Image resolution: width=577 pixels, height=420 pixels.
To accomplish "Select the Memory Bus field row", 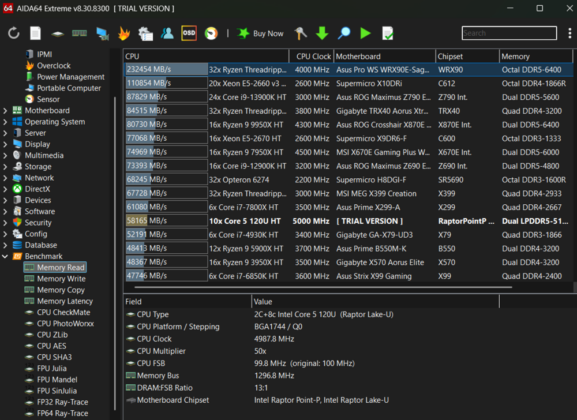I will (x=311, y=375).
